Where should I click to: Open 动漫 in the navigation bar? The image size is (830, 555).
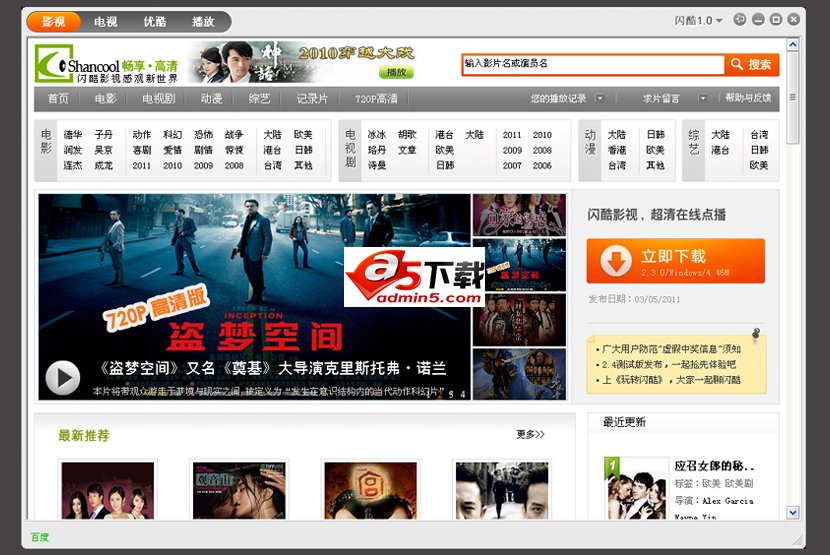point(211,99)
